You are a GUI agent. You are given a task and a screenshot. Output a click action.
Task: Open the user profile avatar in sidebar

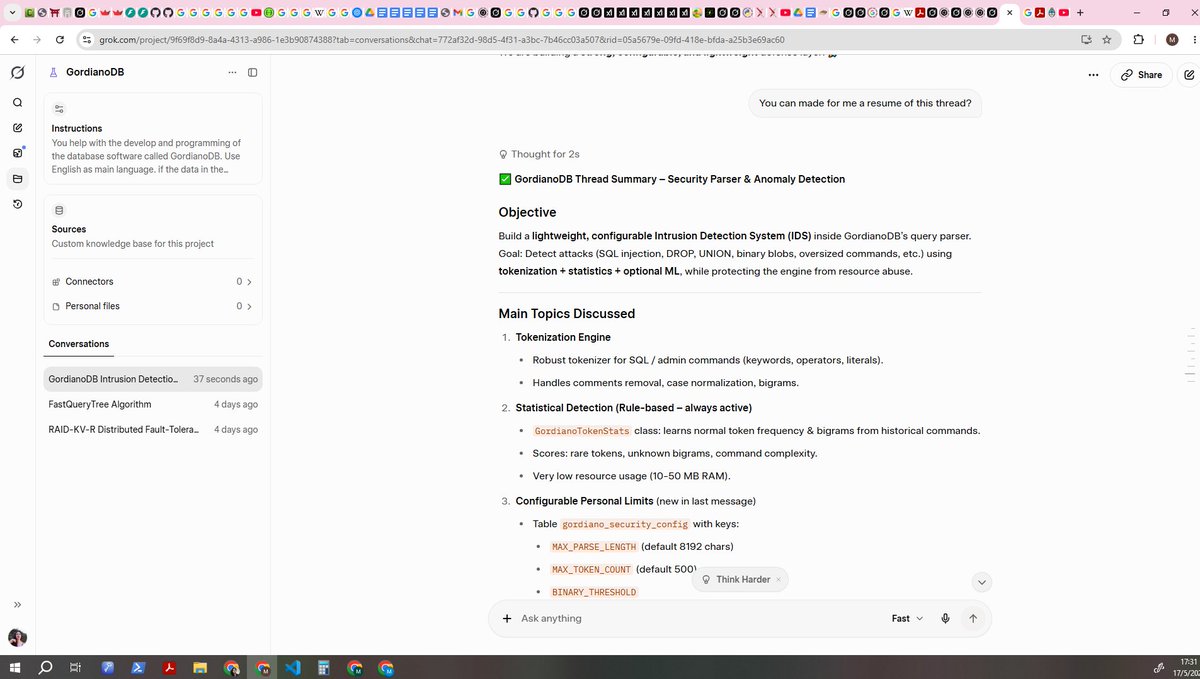[17, 638]
